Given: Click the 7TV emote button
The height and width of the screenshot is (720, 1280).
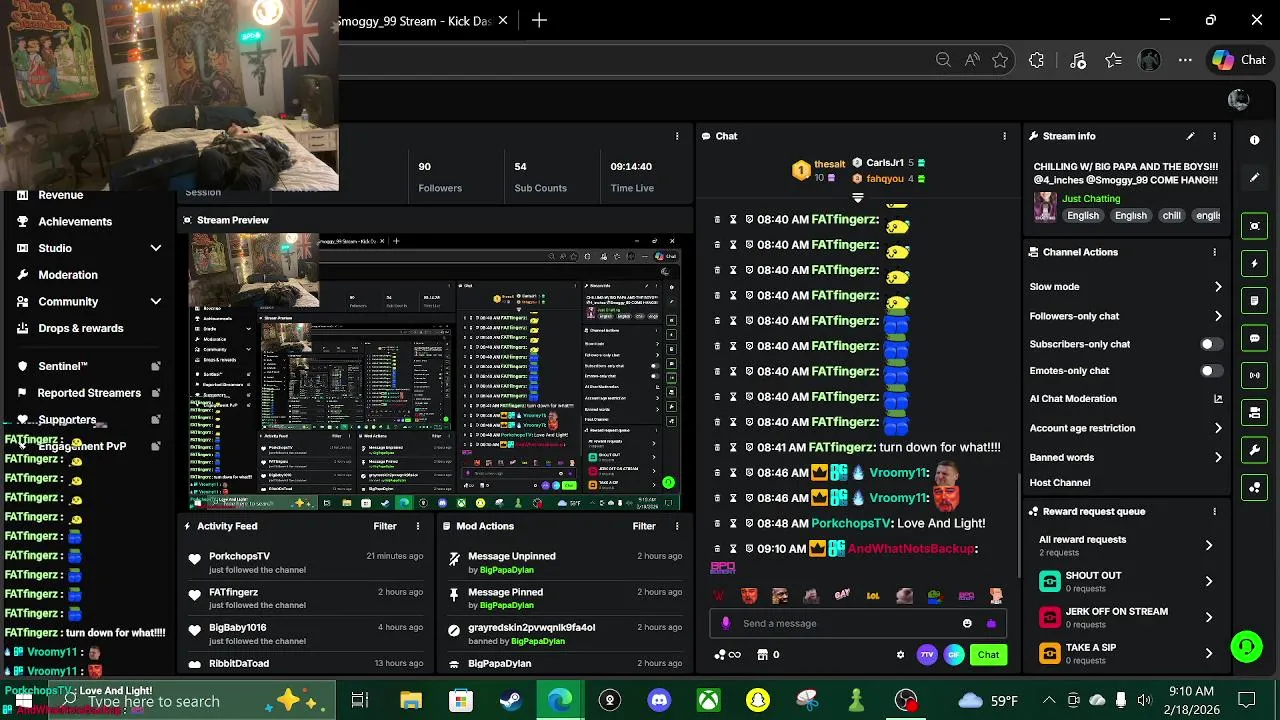Looking at the screenshot, I should tap(927, 655).
